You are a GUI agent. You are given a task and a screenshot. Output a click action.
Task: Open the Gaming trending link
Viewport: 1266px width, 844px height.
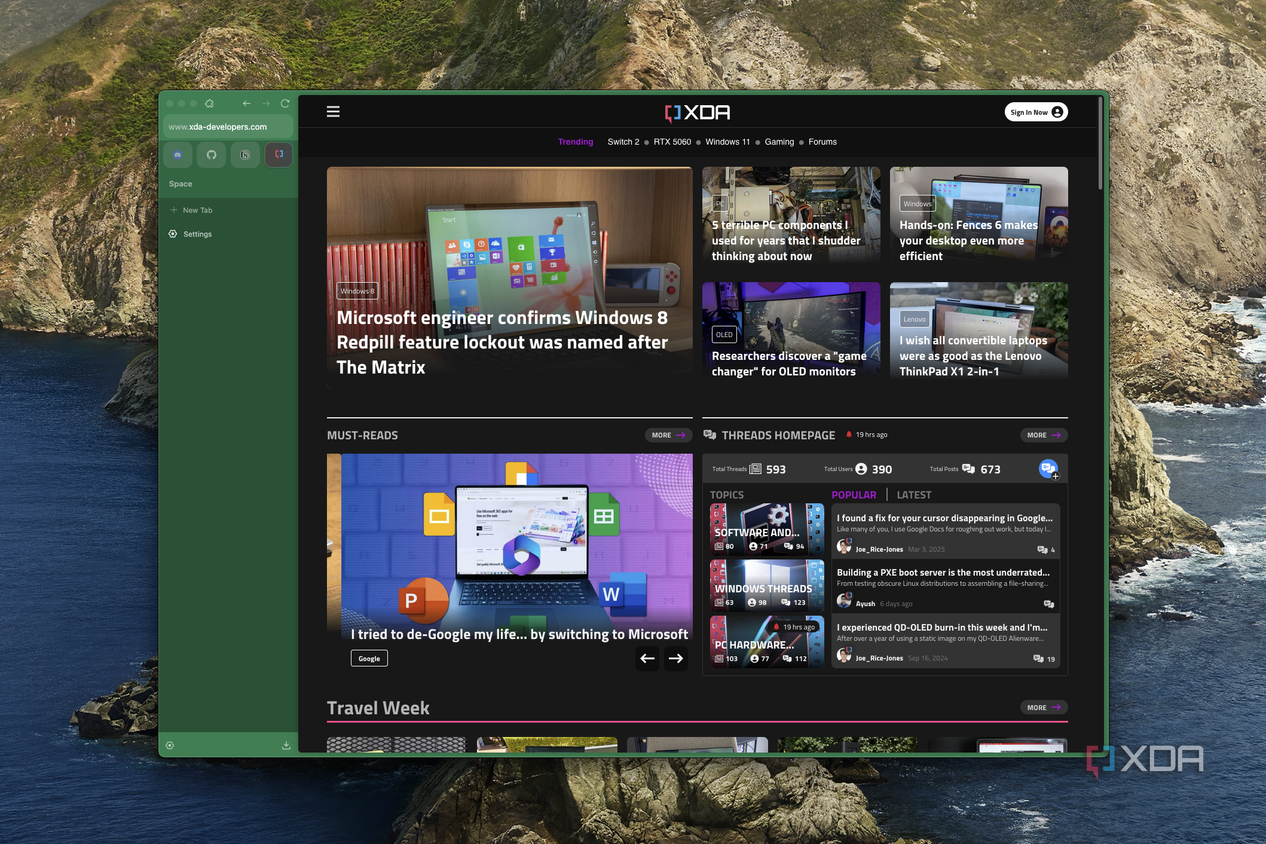click(779, 142)
